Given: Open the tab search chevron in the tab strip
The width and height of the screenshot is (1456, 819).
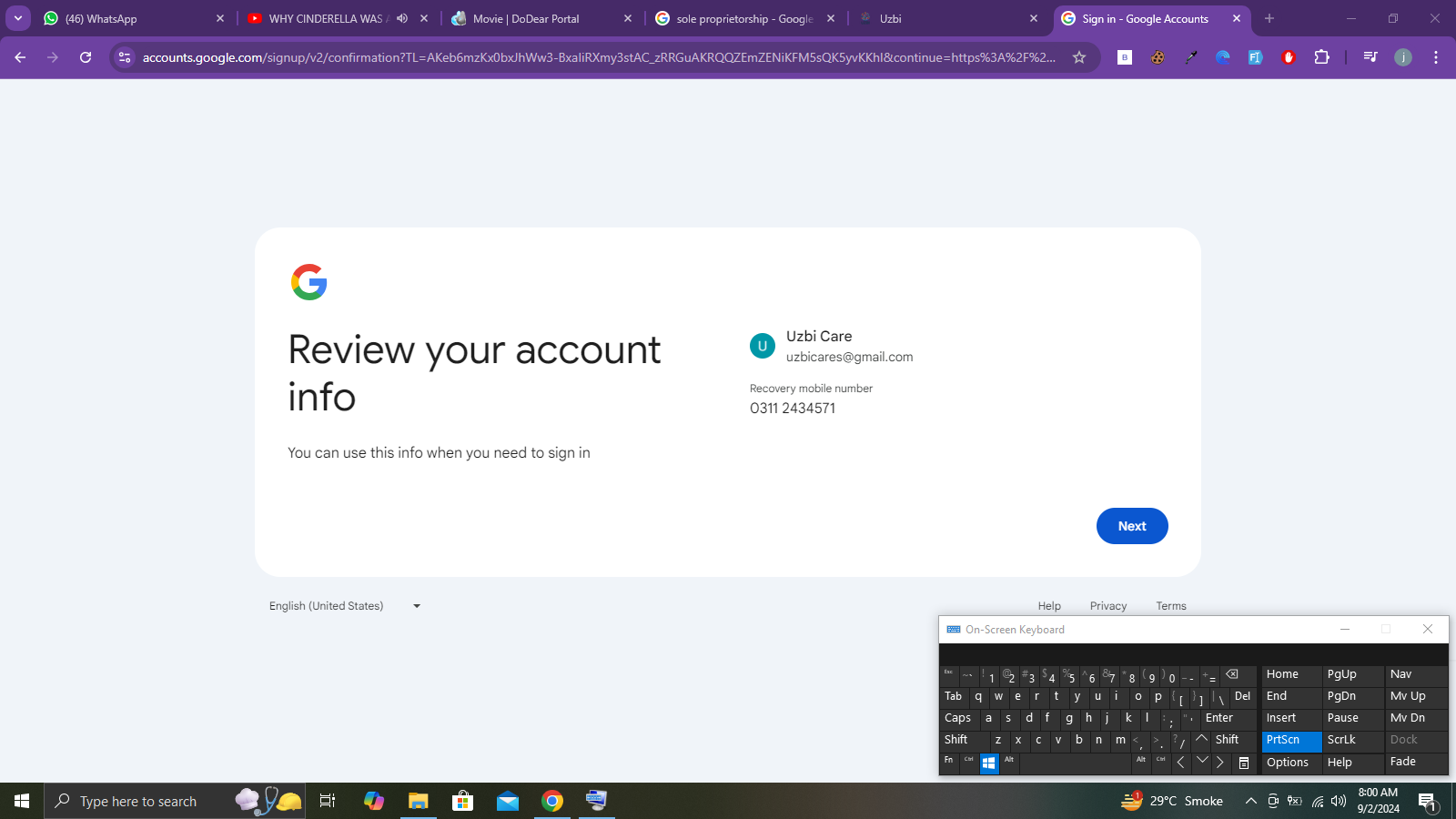Looking at the screenshot, I should coord(17,18).
